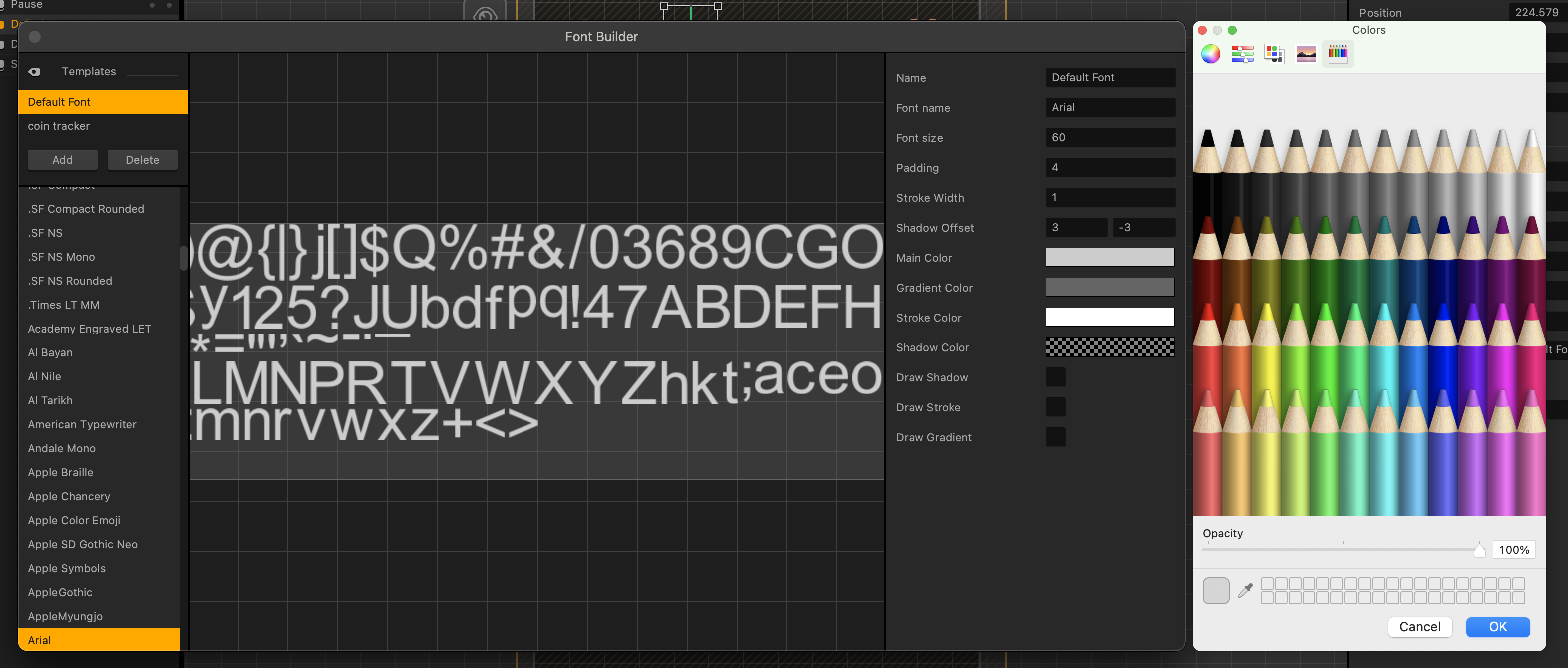This screenshot has height=668, width=1568.
Task: Edit the Name field Default Font
Action: coord(1110,77)
